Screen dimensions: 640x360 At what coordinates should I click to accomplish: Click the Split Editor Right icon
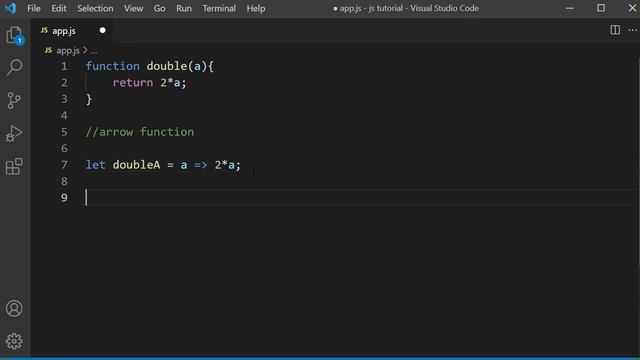[x=615, y=30]
